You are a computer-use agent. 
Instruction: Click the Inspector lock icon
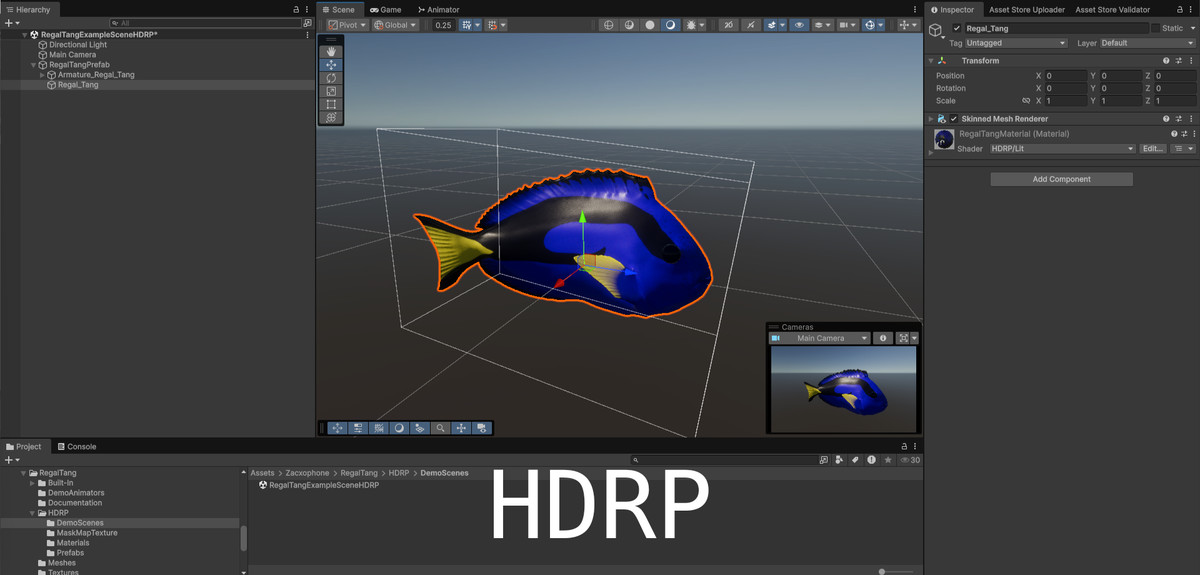click(1178, 10)
